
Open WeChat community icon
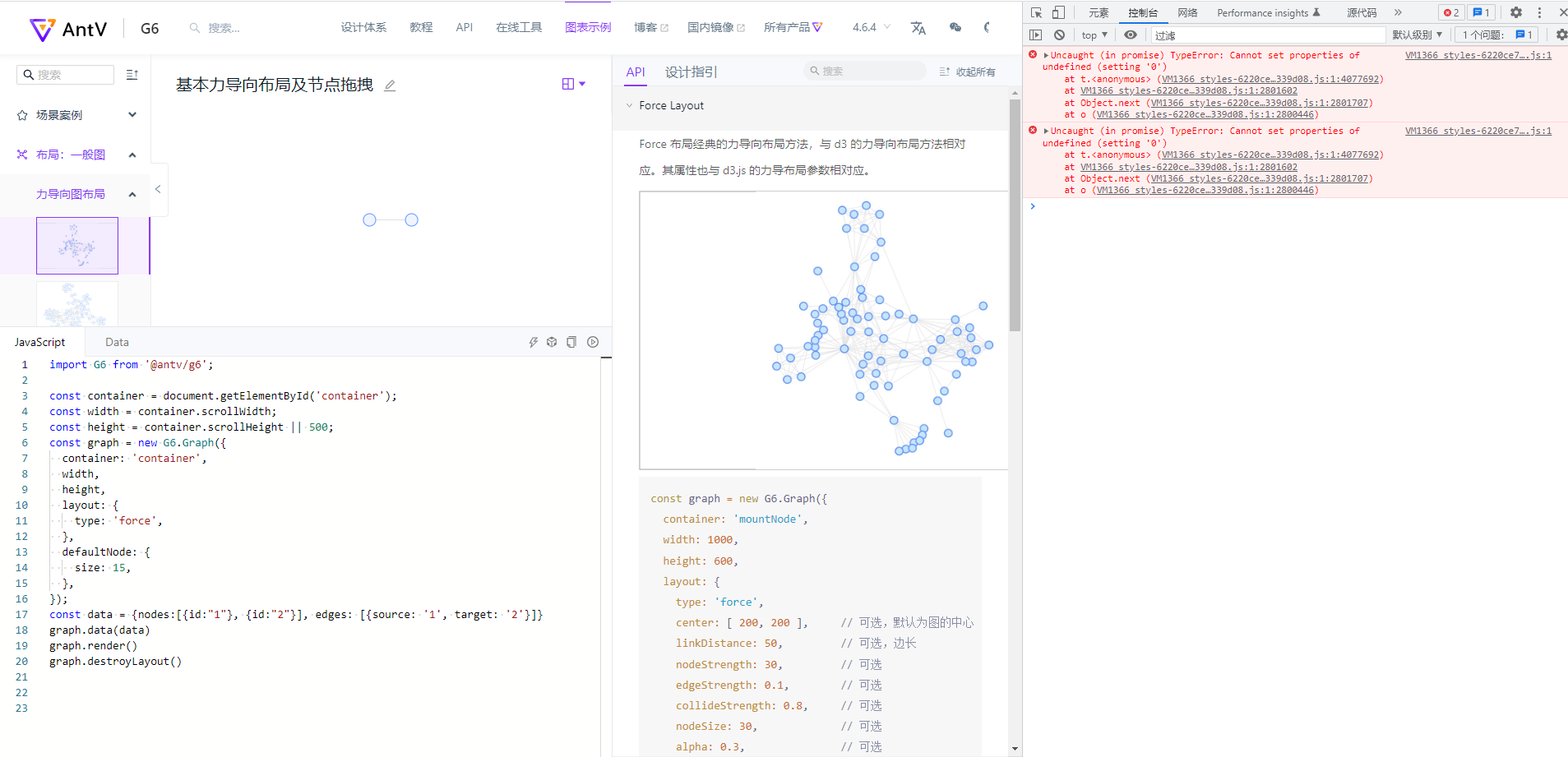[x=955, y=27]
